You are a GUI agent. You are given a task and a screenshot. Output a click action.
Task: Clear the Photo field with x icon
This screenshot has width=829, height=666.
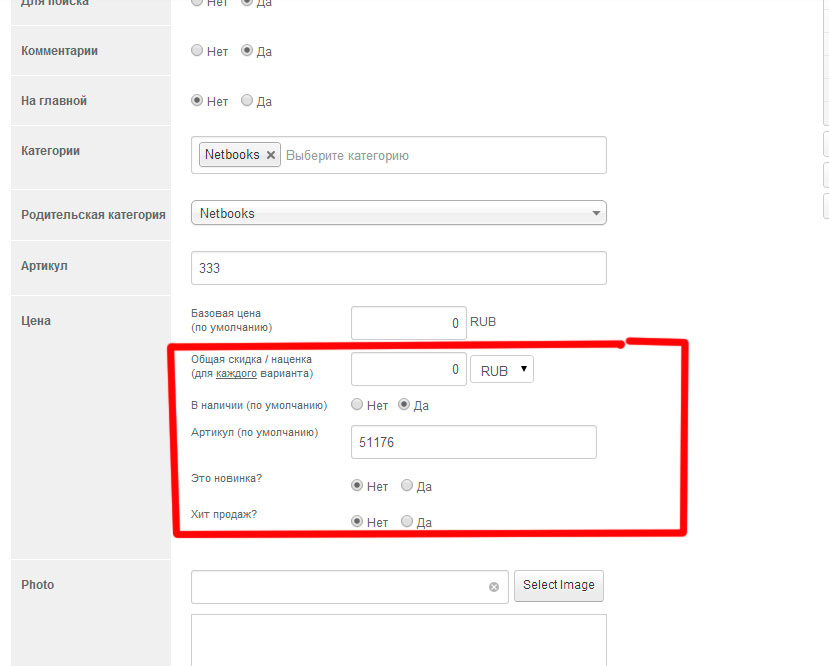[x=493, y=587]
